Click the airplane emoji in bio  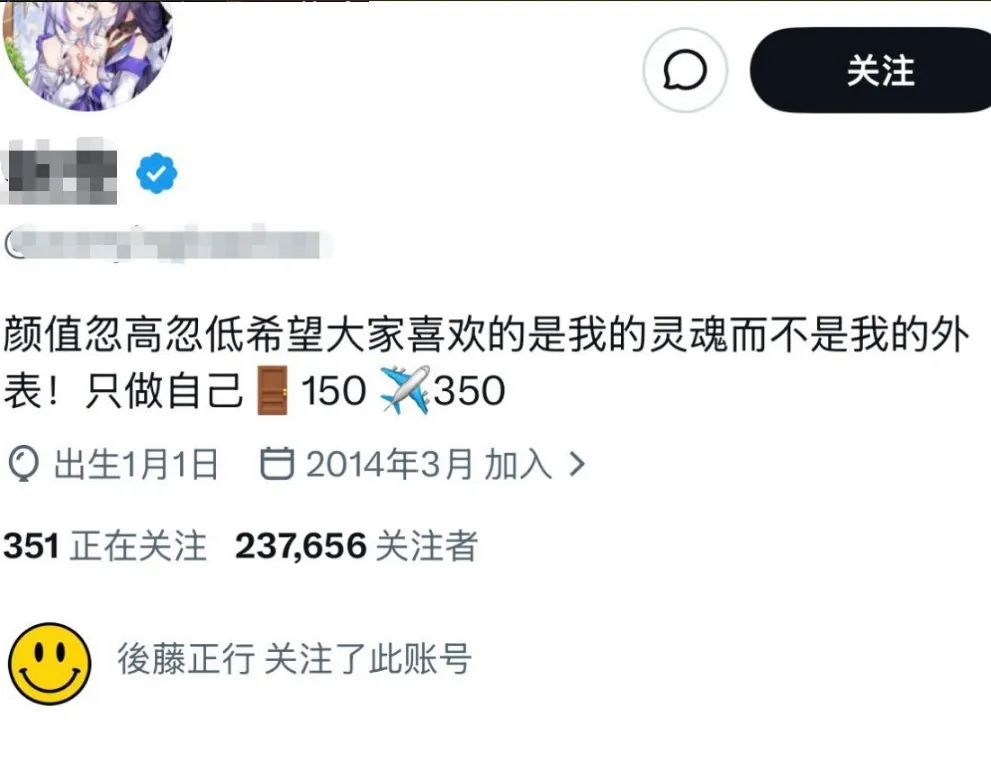406,390
